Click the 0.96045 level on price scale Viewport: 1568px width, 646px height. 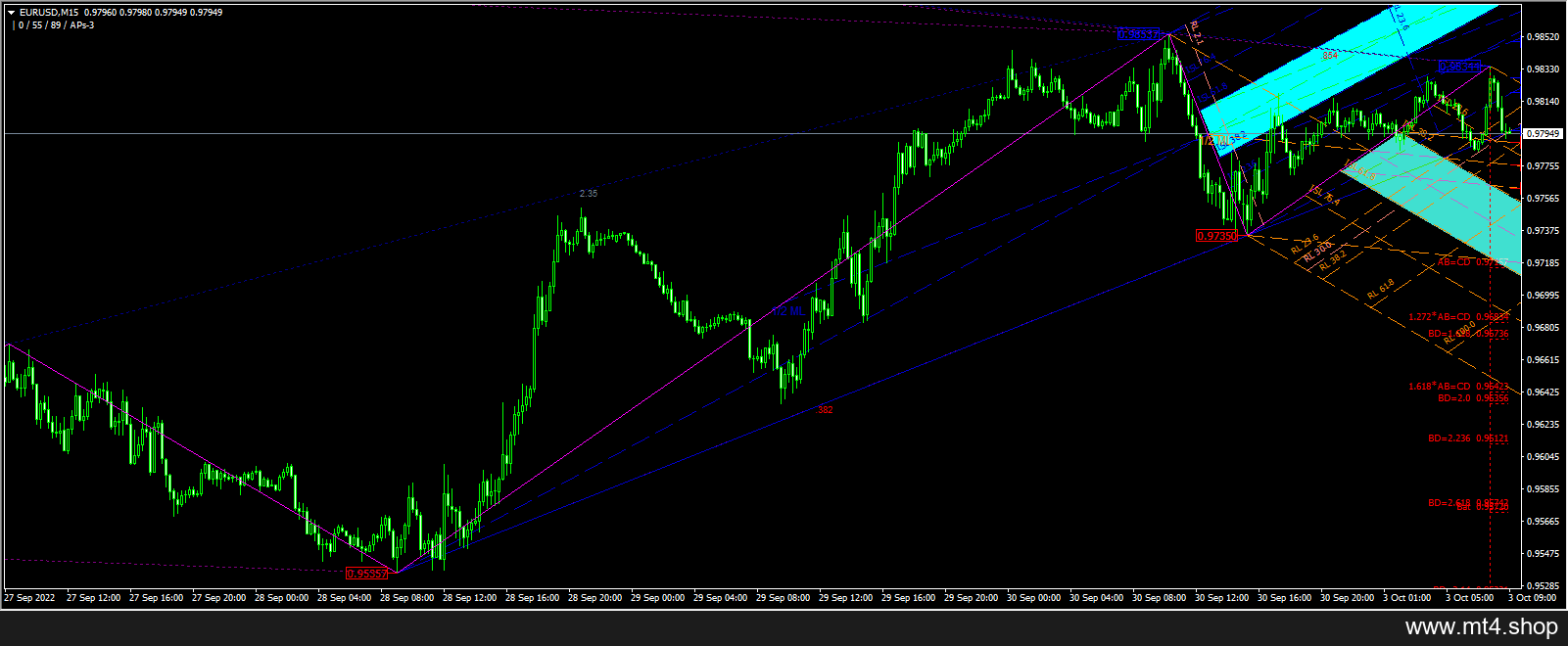click(x=1543, y=457)
